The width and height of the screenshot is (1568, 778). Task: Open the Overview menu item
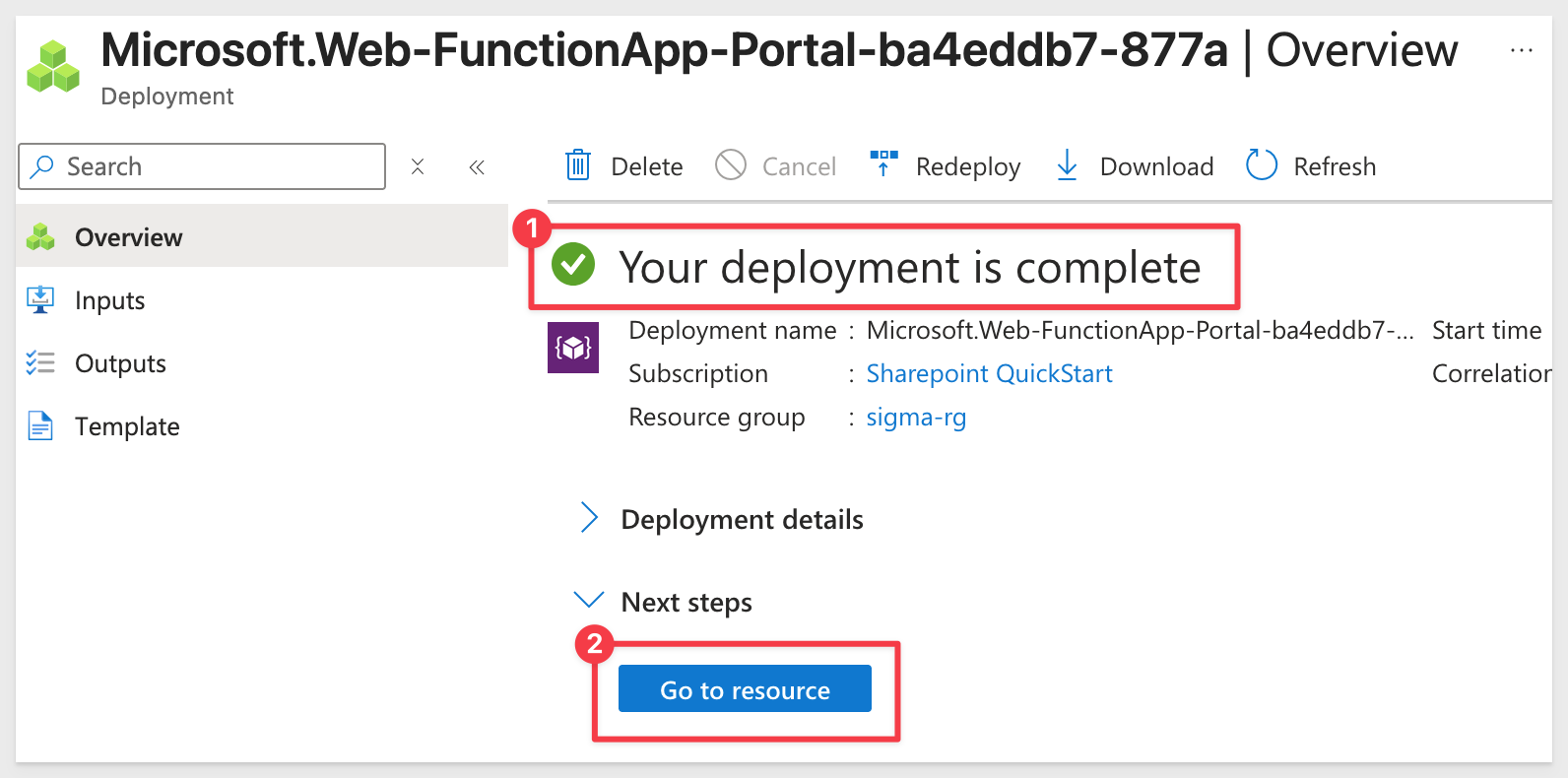point(262,236)
